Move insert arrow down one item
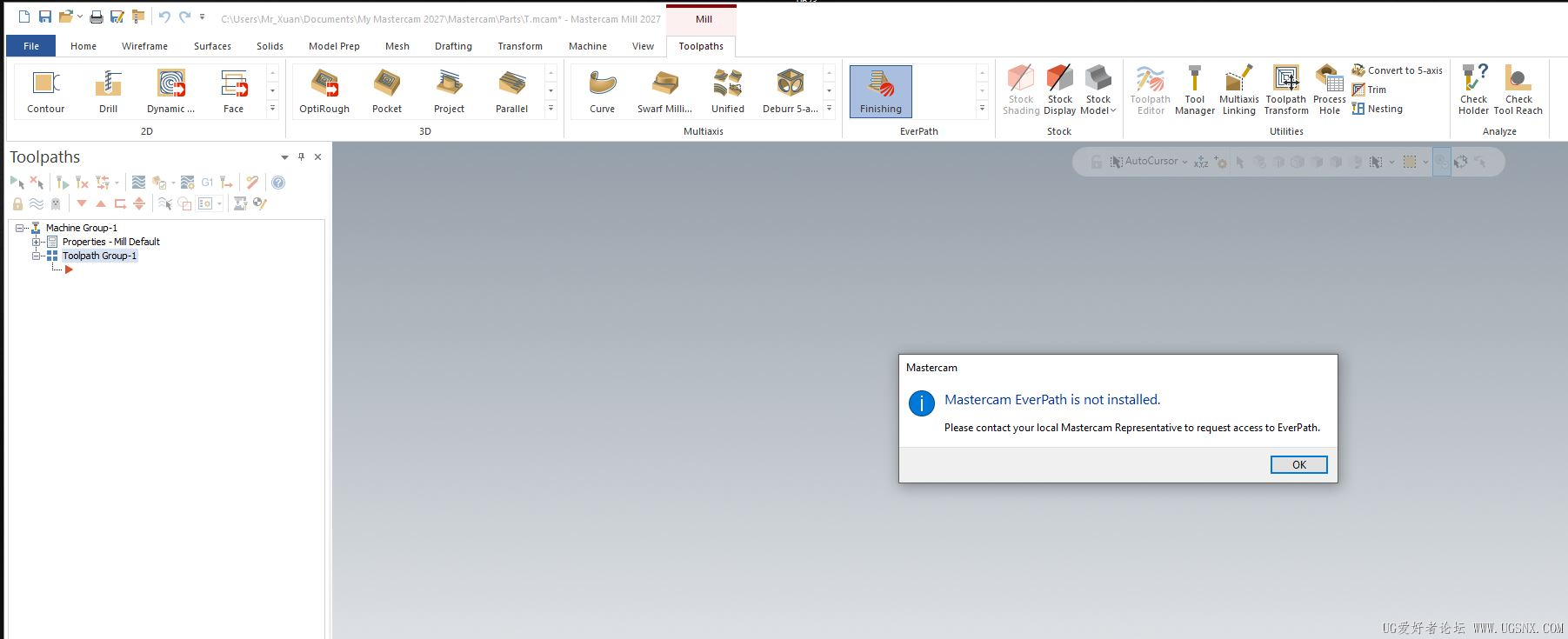 click(x=82, y=203)
